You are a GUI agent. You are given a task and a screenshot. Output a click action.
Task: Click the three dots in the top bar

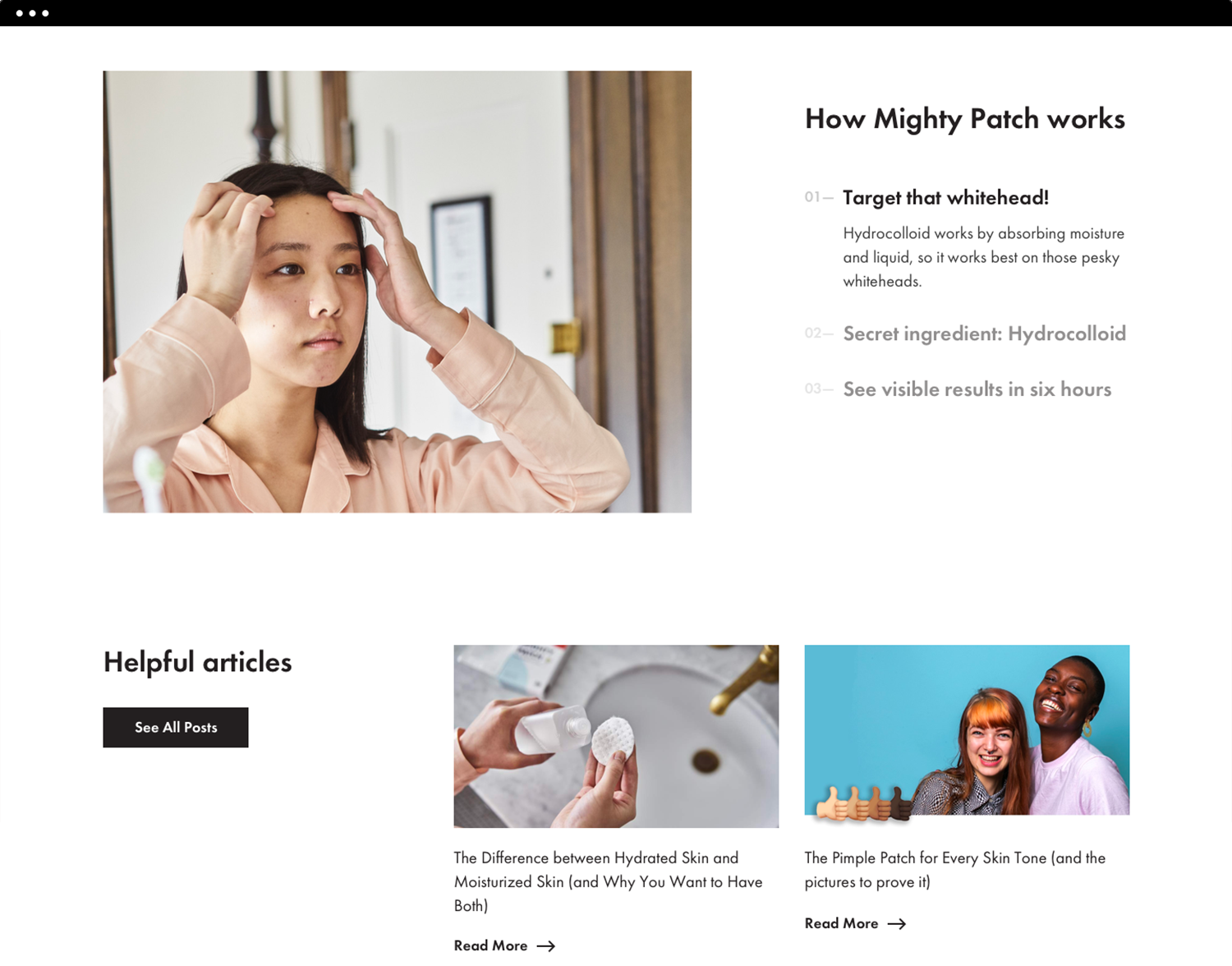(x=32, y=13)
